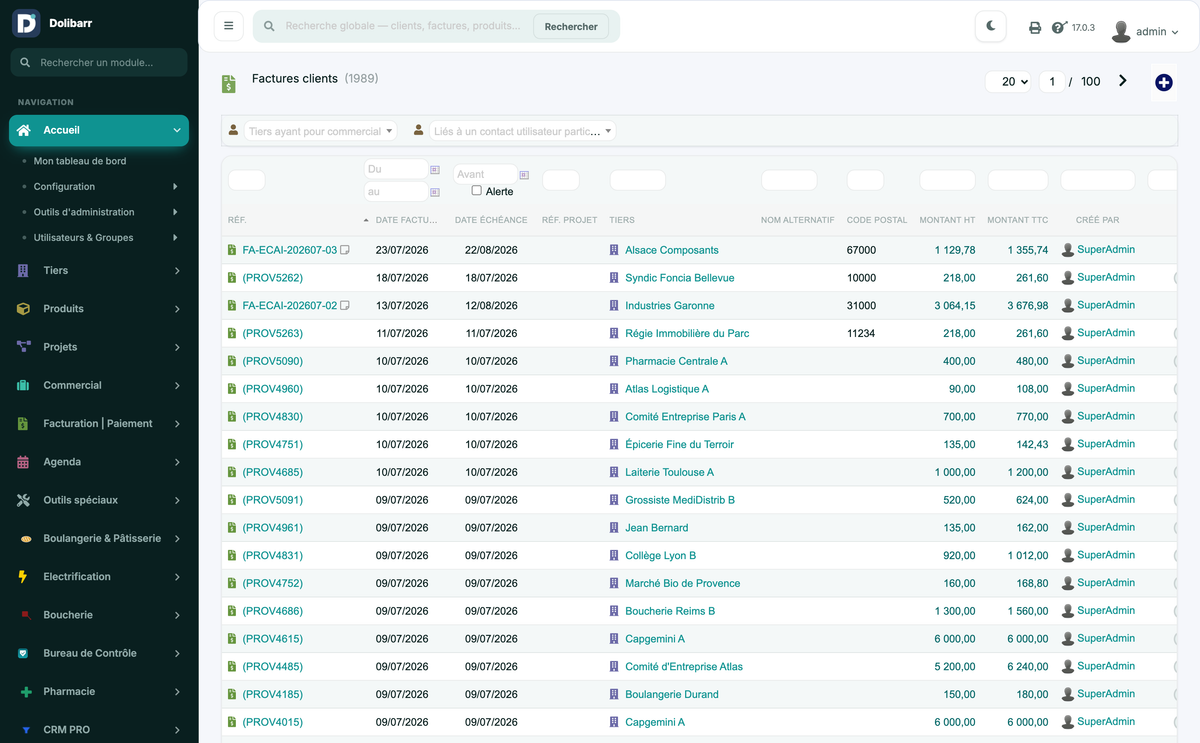Viewport: 1200px width, 743px height.
Task: Click the Produits box icon in sidebar
Action: (23, 309)
